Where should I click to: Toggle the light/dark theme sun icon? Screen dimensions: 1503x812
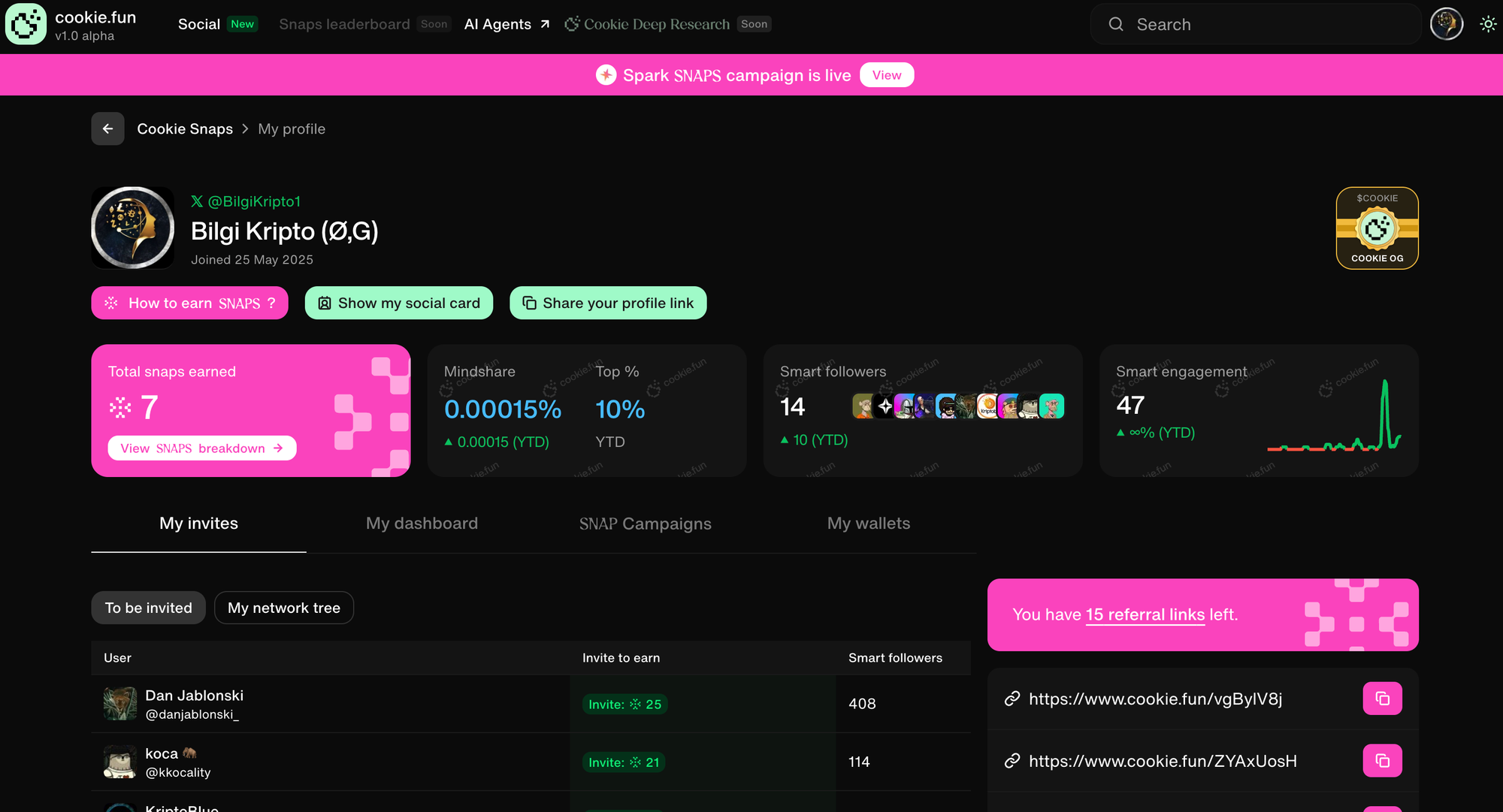(1488, 24)
